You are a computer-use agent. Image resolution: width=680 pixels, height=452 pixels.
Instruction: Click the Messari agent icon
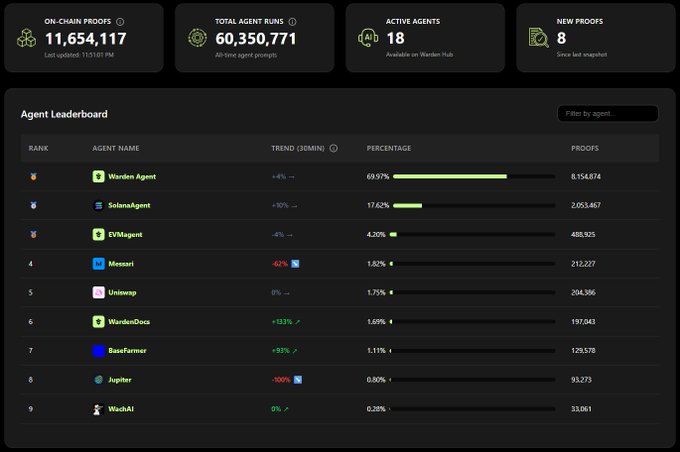(x=98, y=264)
